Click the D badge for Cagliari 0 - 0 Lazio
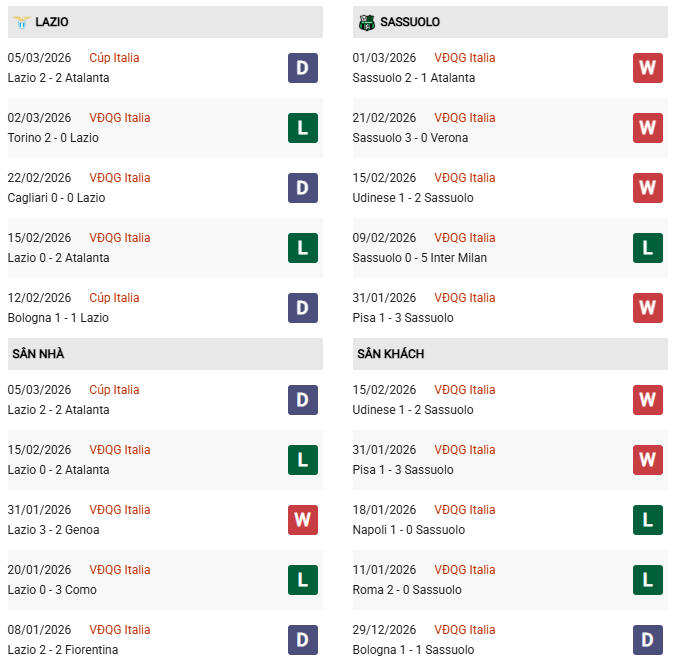The width and height of the screenshot is (676, 671). point(302,188)
